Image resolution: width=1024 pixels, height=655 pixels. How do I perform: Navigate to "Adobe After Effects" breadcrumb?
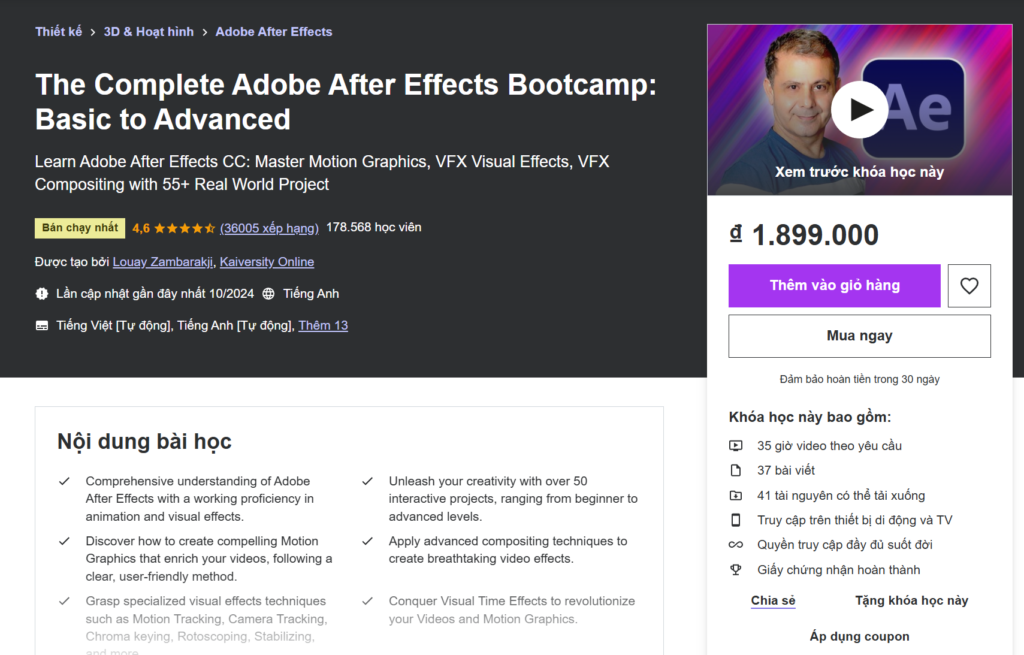[273, 31]
